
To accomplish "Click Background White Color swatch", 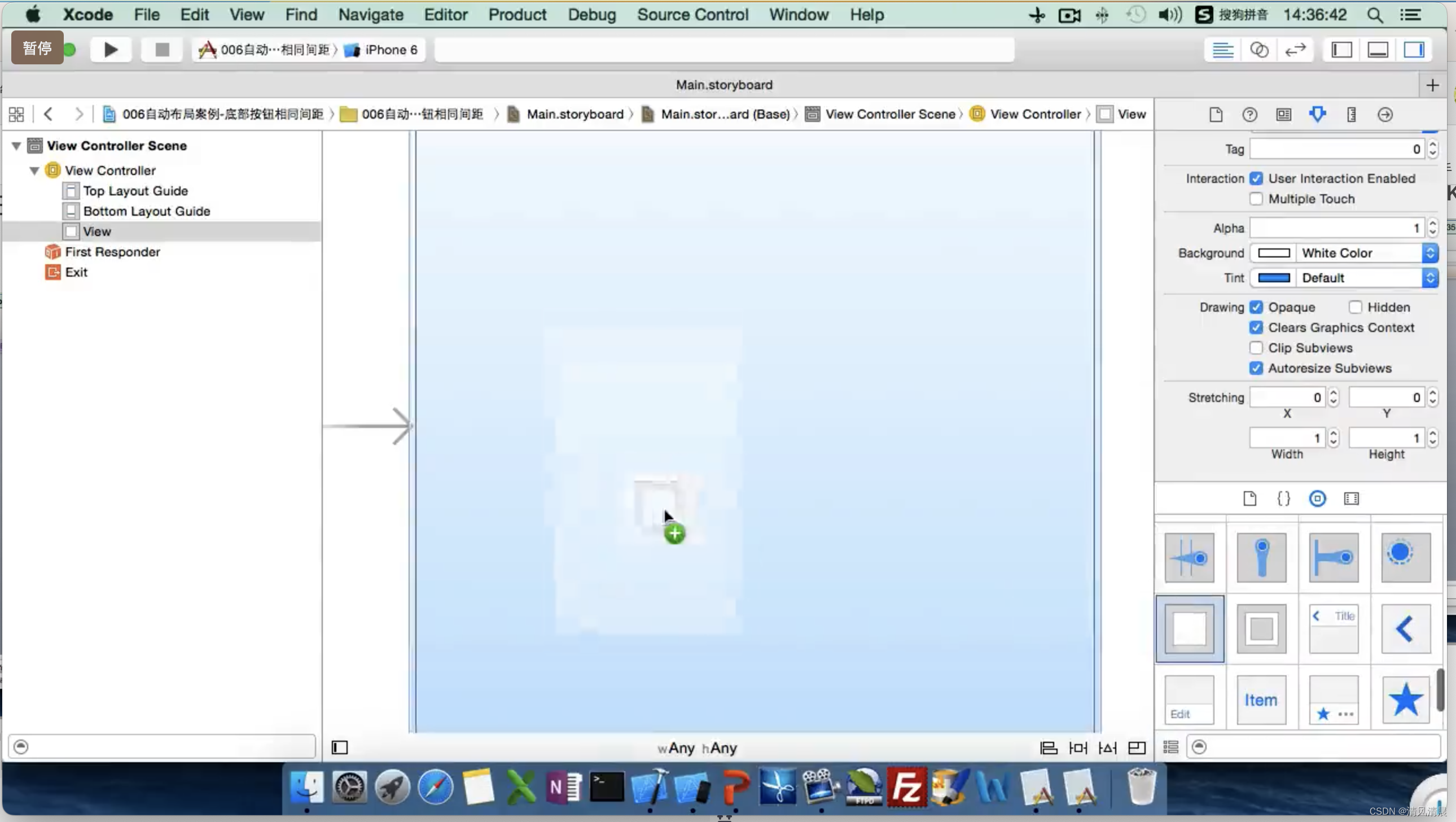I will (1274, 252).
